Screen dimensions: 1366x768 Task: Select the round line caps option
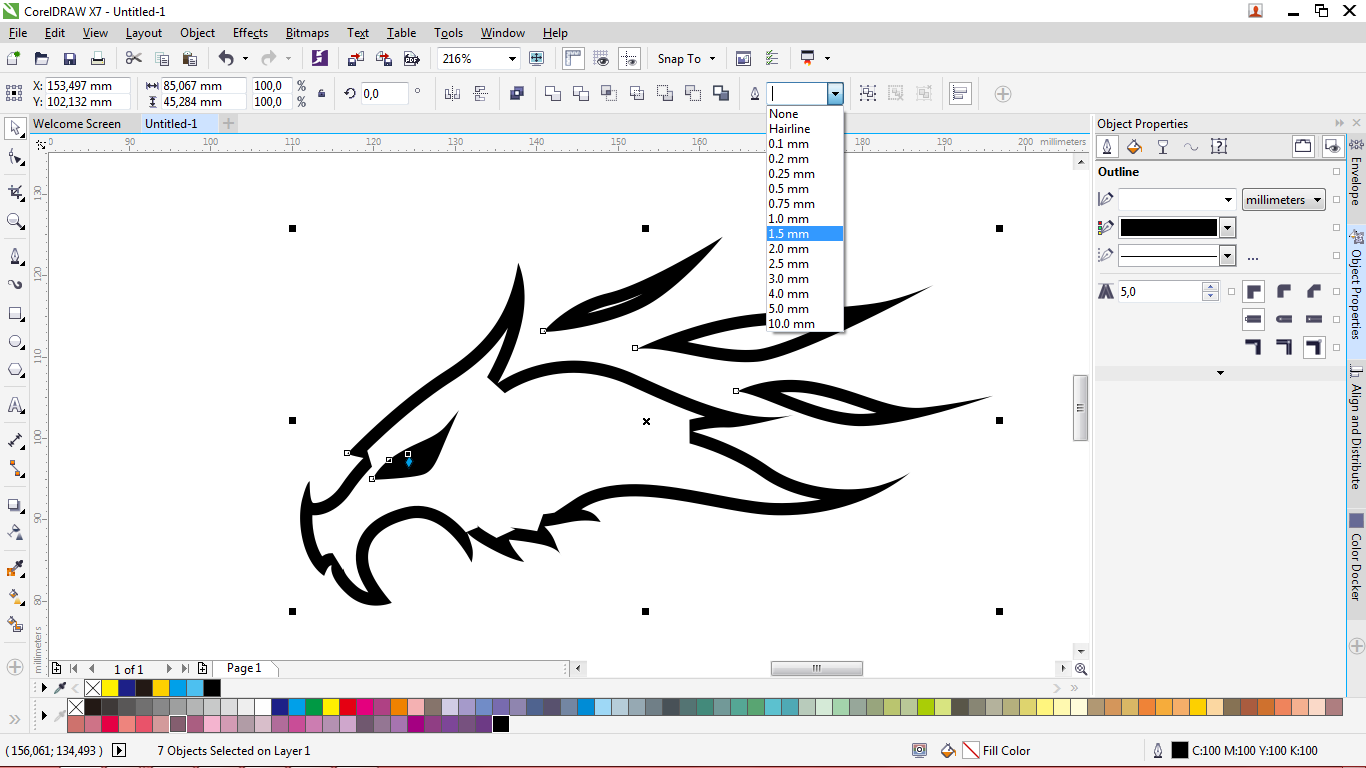(1284, 319)
